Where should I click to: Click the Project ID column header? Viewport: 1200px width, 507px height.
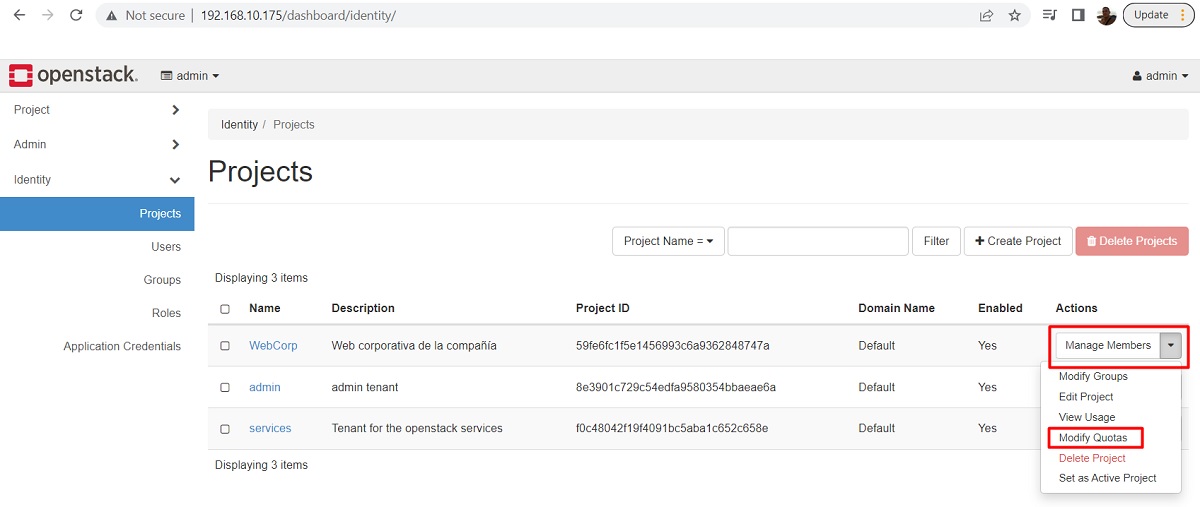click(603, 308)
